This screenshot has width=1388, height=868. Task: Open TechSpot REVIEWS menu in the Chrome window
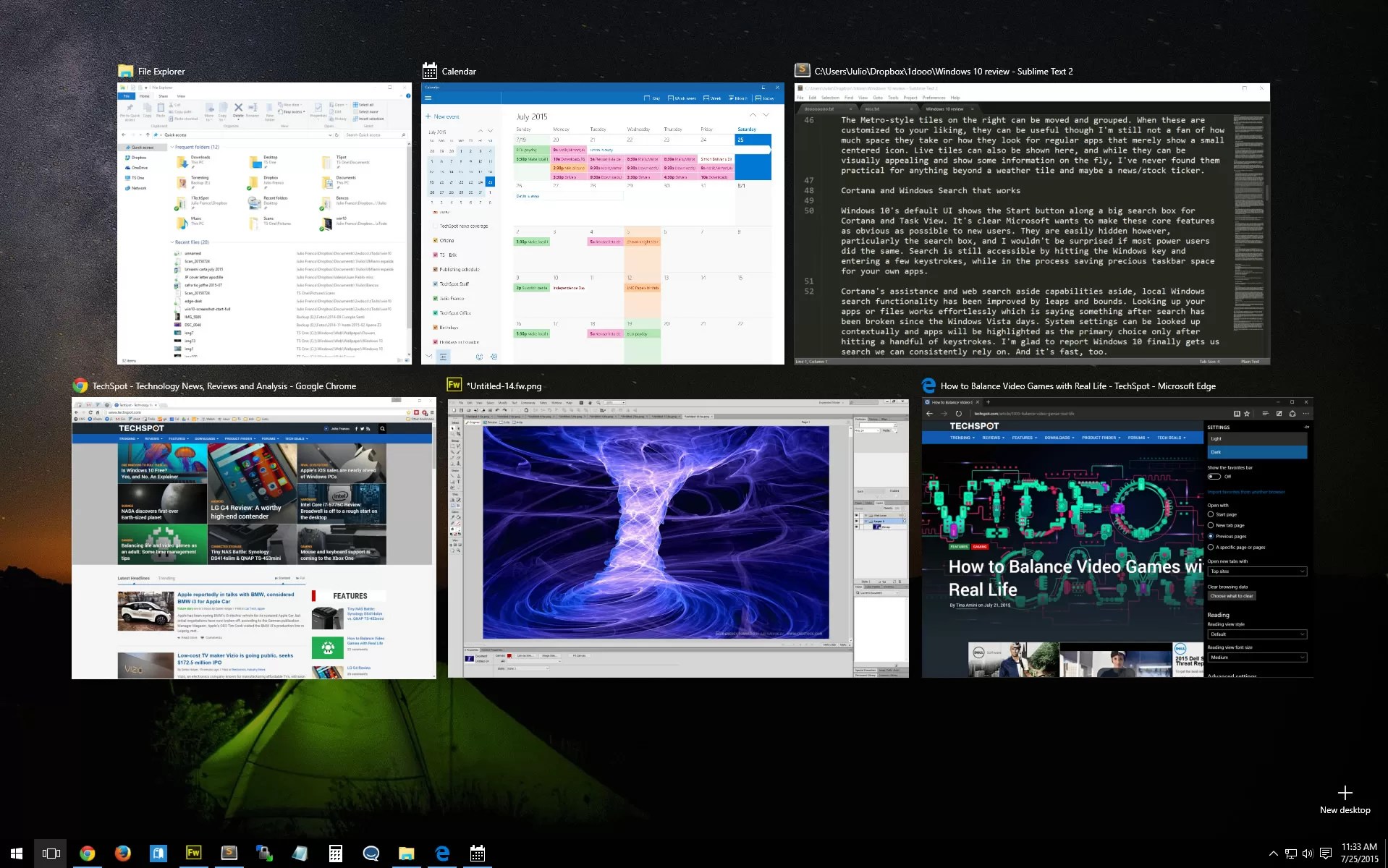(x=153, y=438)
